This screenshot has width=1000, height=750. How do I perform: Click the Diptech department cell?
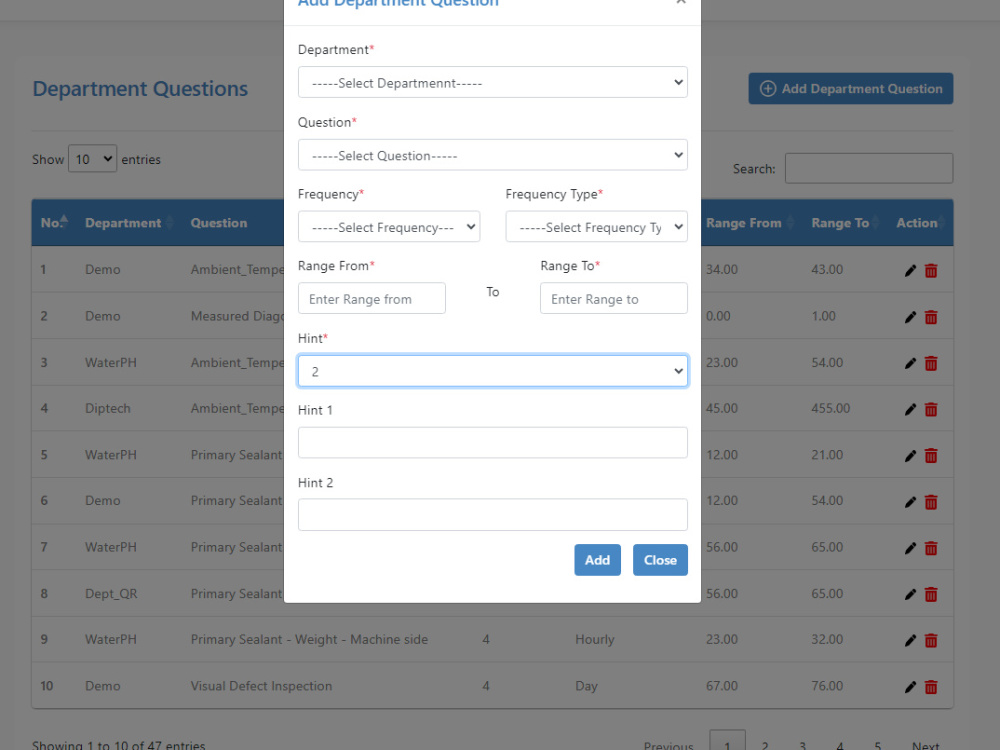[x=108, y=408]
